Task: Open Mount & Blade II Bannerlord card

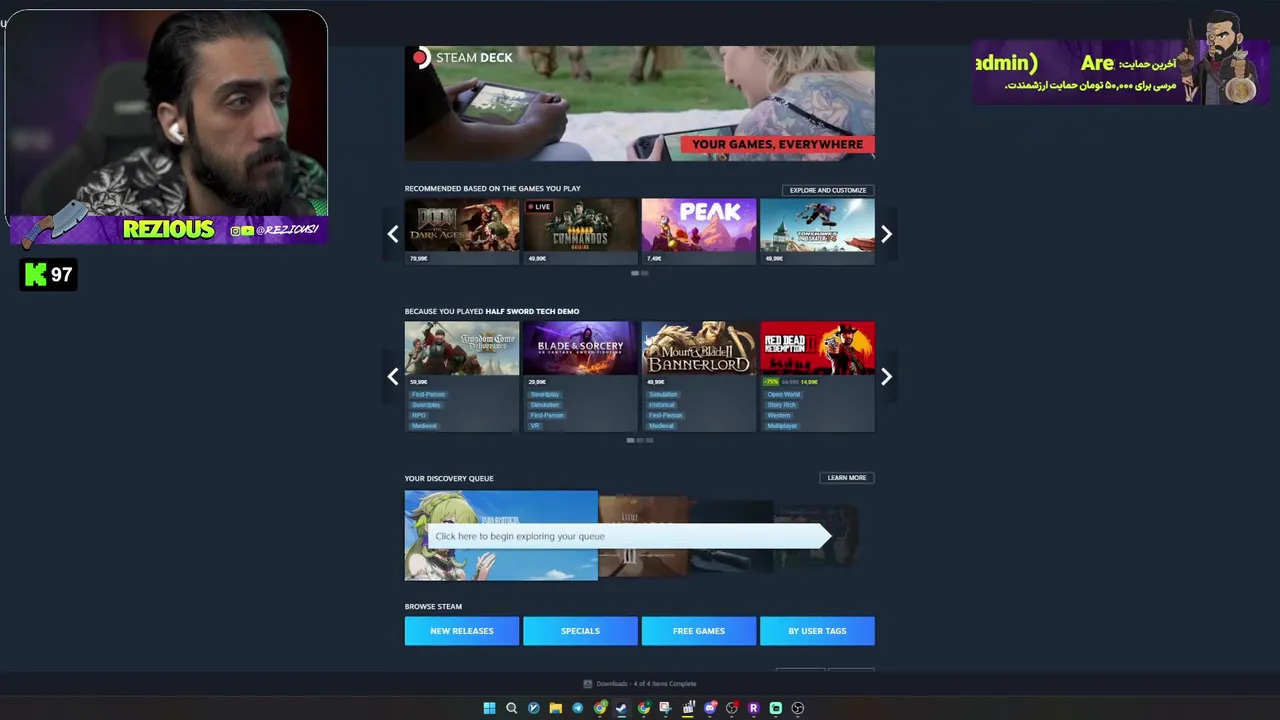Action: click(x=699, y=376)
